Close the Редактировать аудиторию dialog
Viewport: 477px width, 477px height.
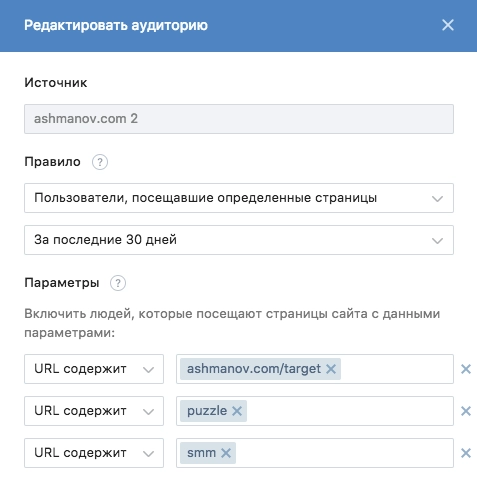(x=448, y=25)
